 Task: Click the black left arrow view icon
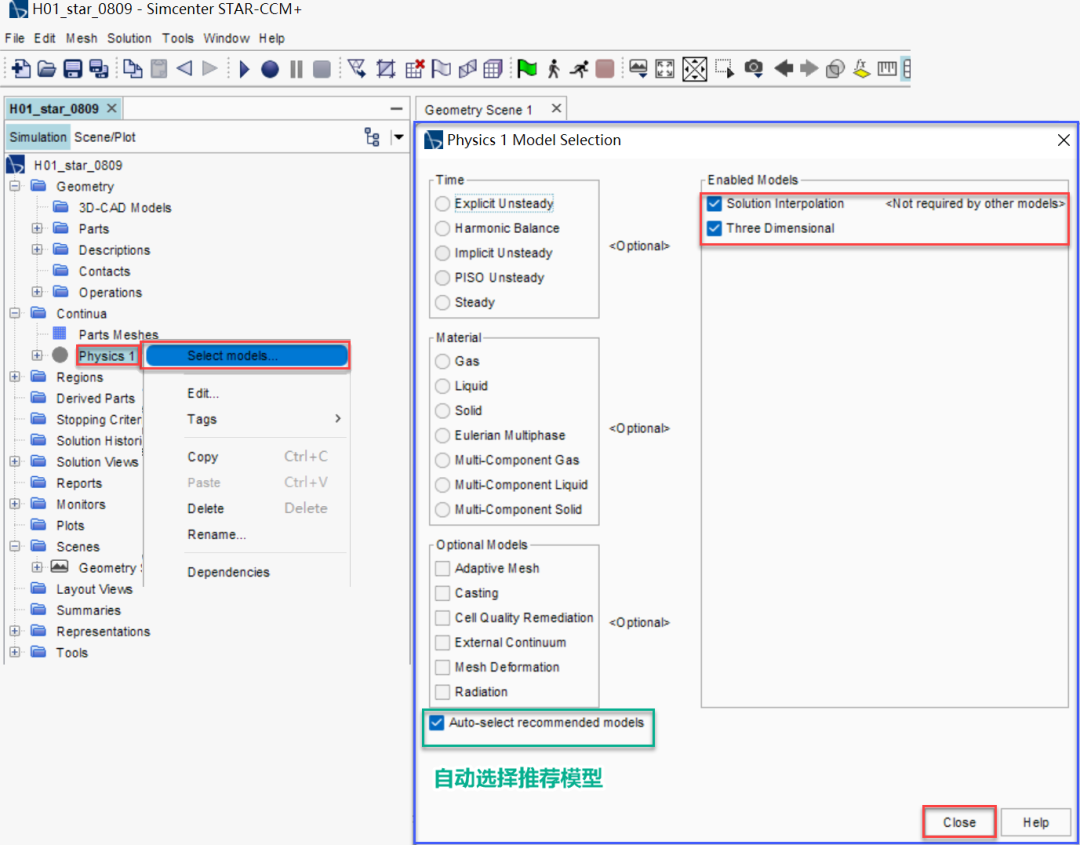[784, 68]
